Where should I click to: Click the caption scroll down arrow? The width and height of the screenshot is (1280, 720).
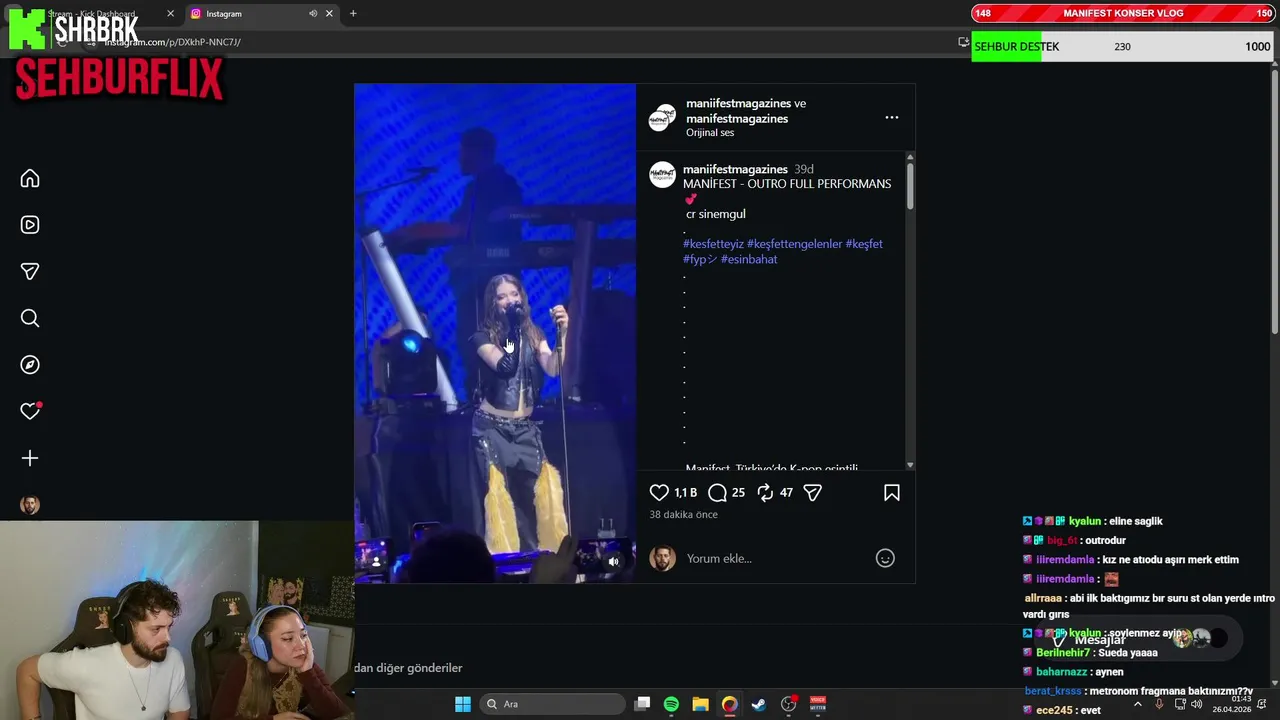coord(910,465)
